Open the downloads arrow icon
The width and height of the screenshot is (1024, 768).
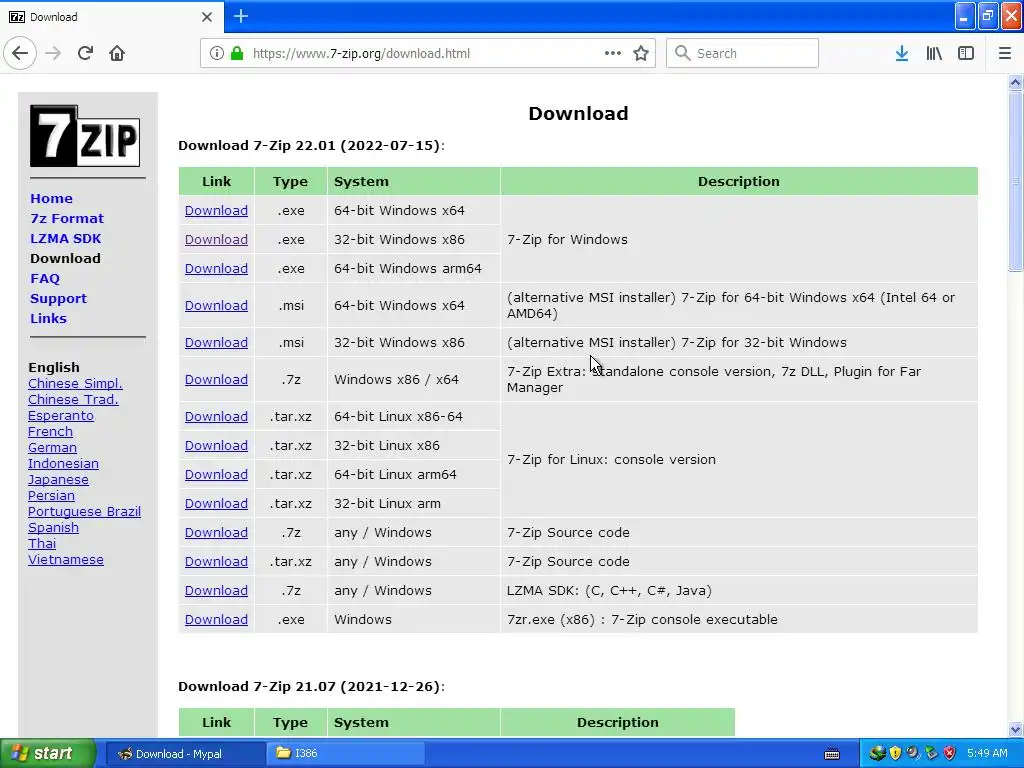pos(902,53)
